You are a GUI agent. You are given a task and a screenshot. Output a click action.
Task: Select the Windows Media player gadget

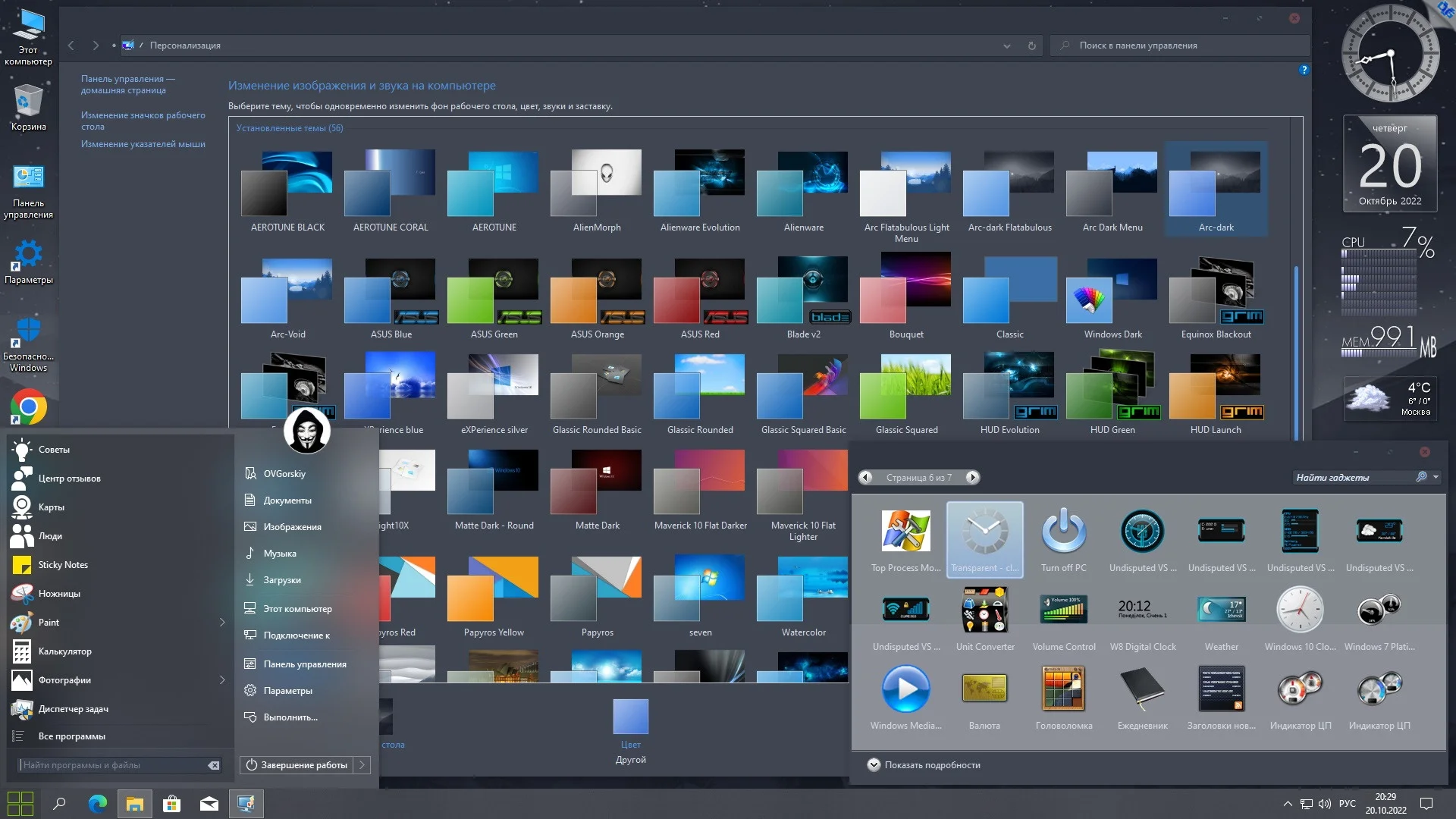click(905, 689)
